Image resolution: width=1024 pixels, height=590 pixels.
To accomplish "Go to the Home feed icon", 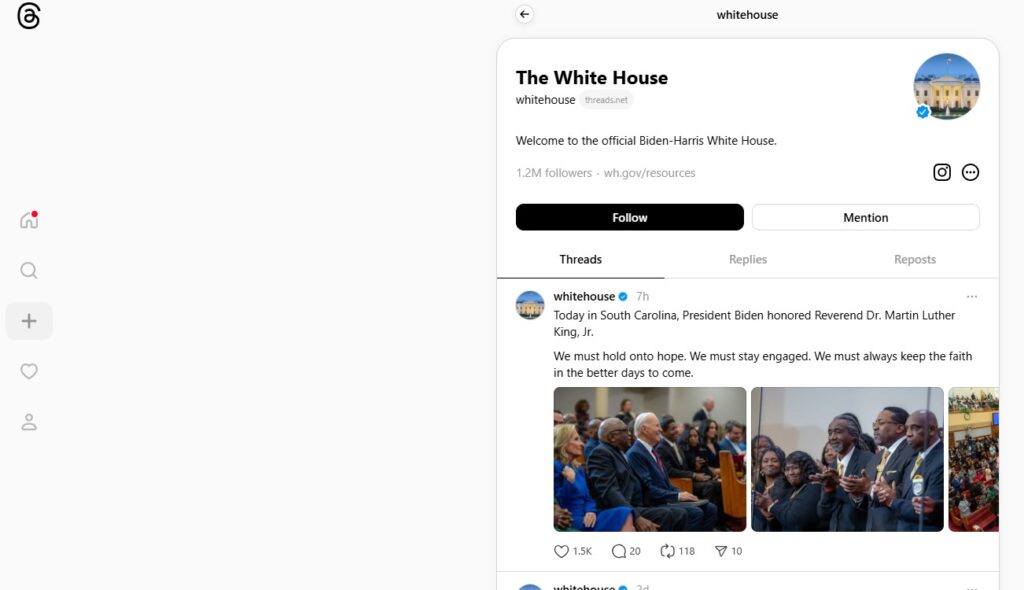I will click(29, 220).
